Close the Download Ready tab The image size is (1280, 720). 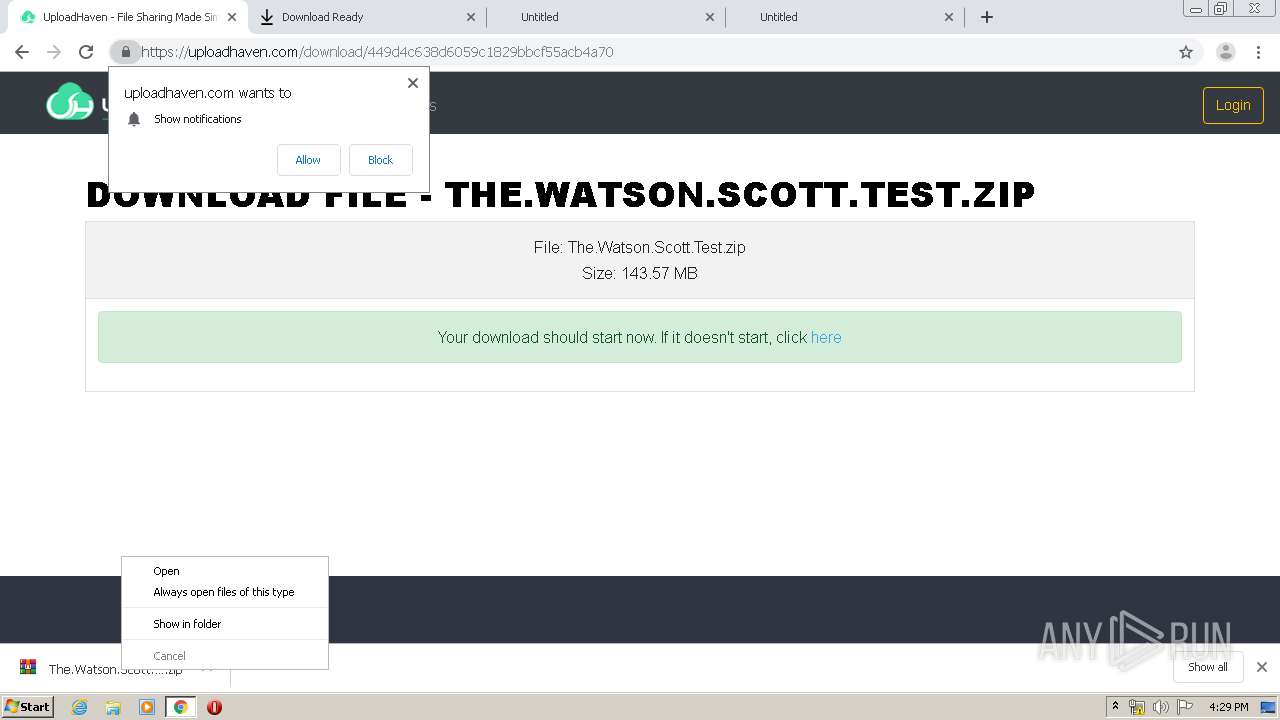[x=471, y=17]
